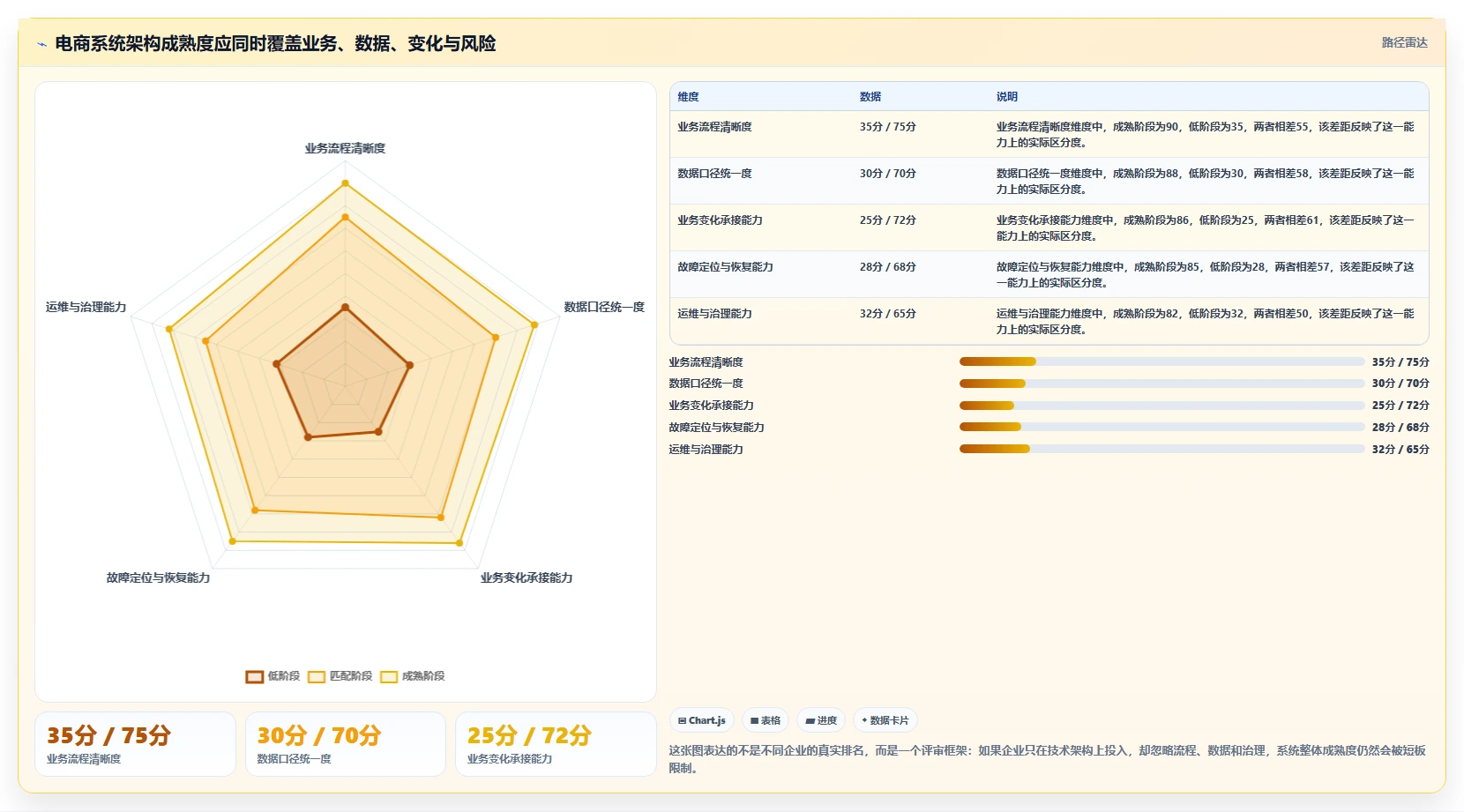The image size is (1464, 812).
Task: Select 运维与治理能力 row name in table
Action: (x=714, y=314)
